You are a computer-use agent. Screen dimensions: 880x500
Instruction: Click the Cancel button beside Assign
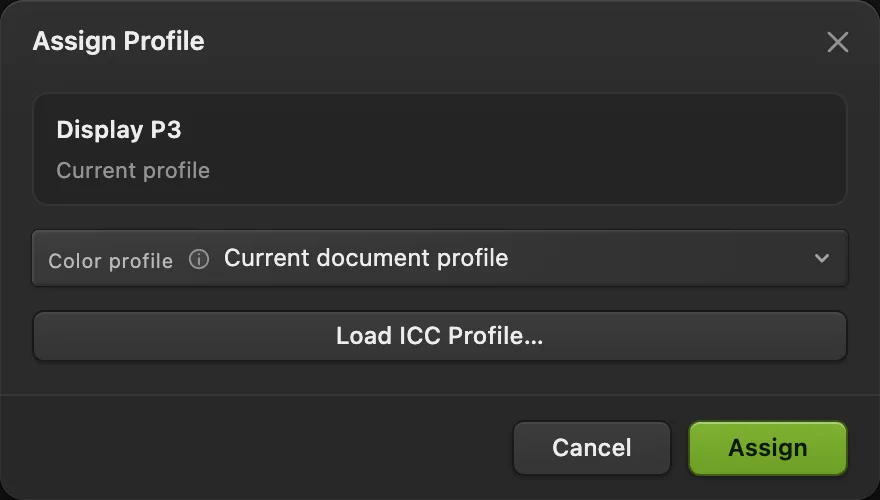[592, 448]
